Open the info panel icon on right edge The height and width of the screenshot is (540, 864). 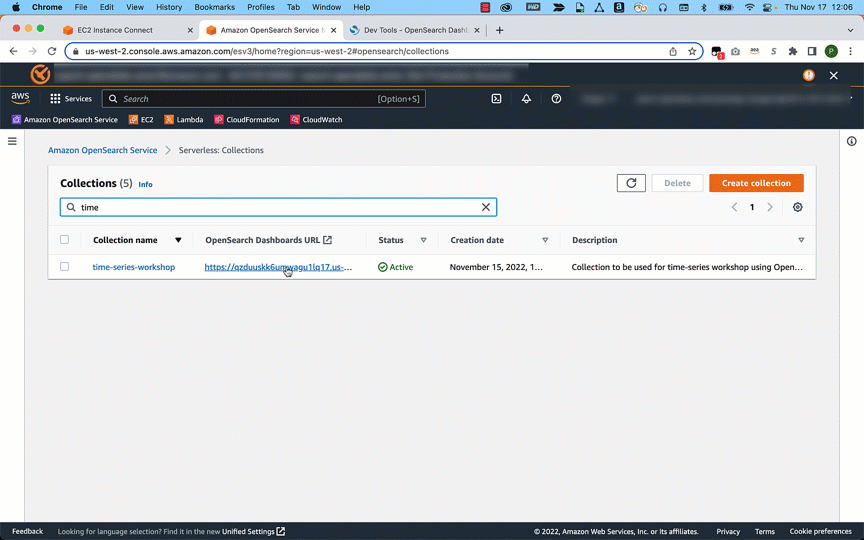point(852,142)
